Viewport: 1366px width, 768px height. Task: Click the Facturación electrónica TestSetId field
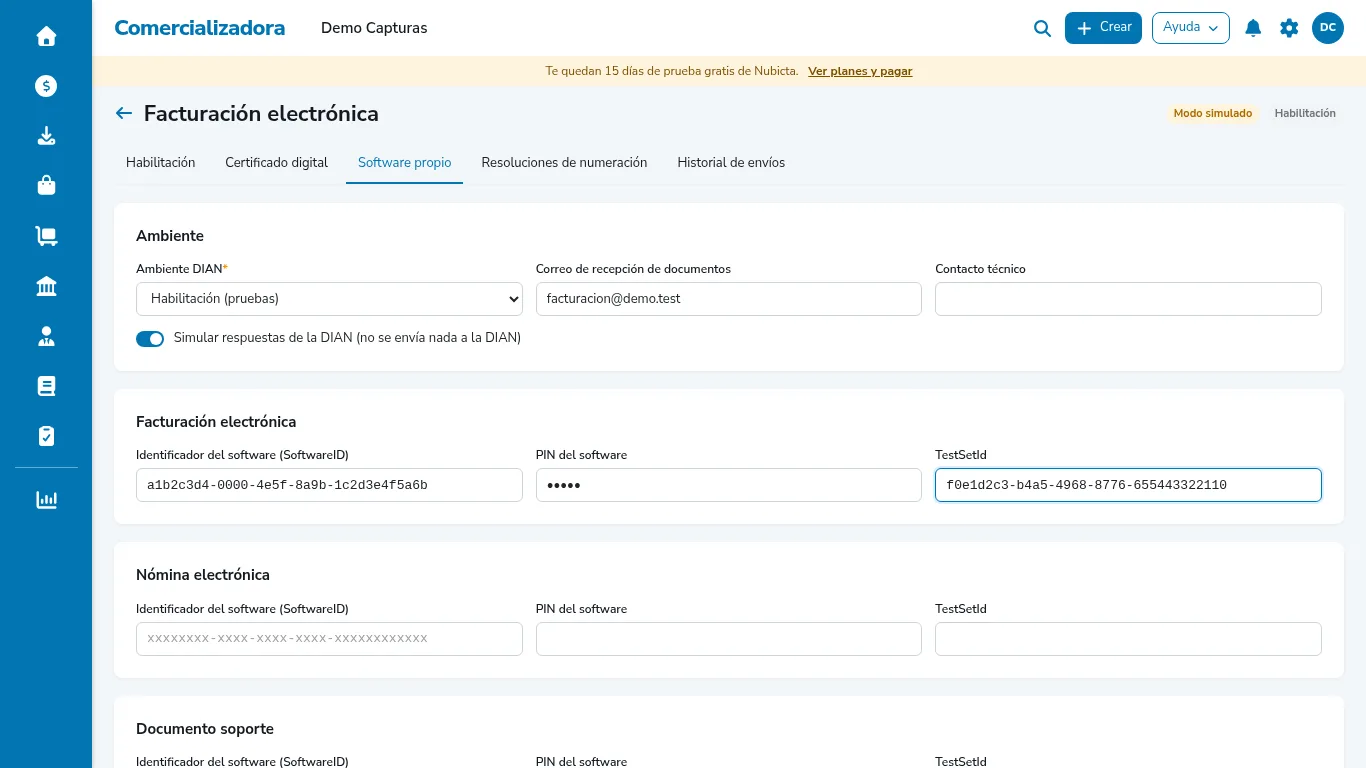tap(1128, 485)
